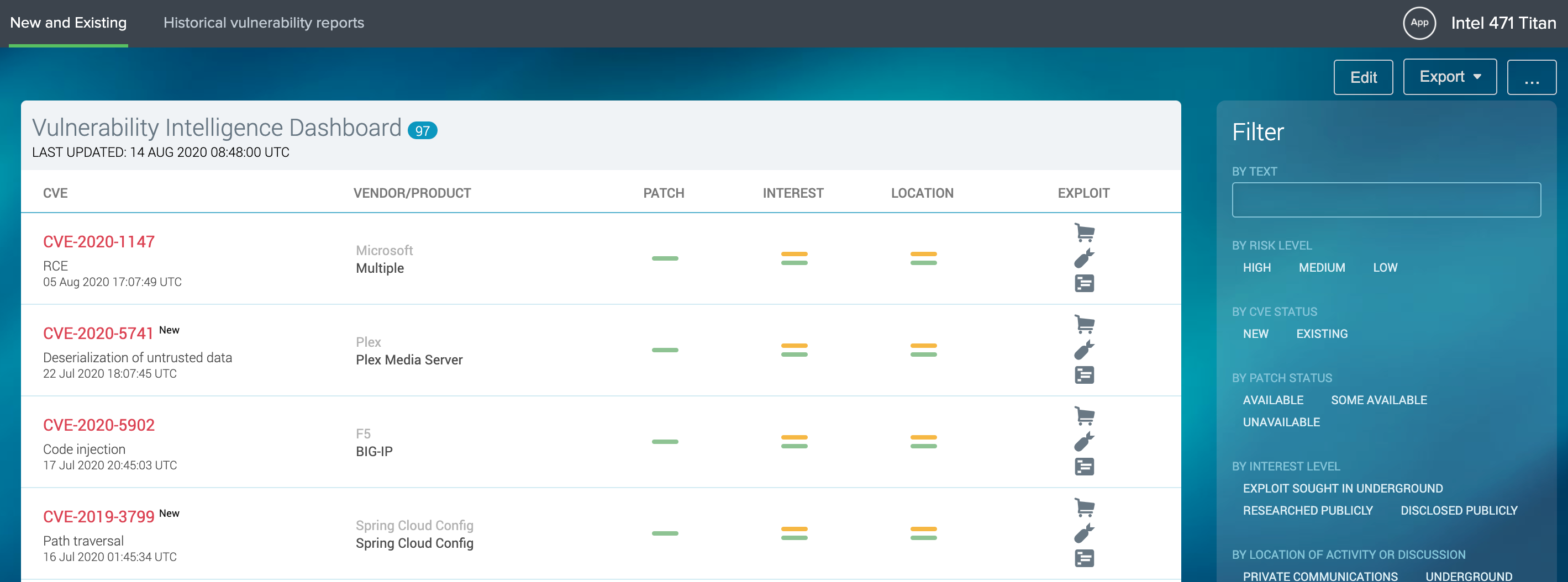Enable the UNAVAILABLE patch status filter
Screen dimensions: 1568x582
pyautogui.click(x=1281, y=421)
